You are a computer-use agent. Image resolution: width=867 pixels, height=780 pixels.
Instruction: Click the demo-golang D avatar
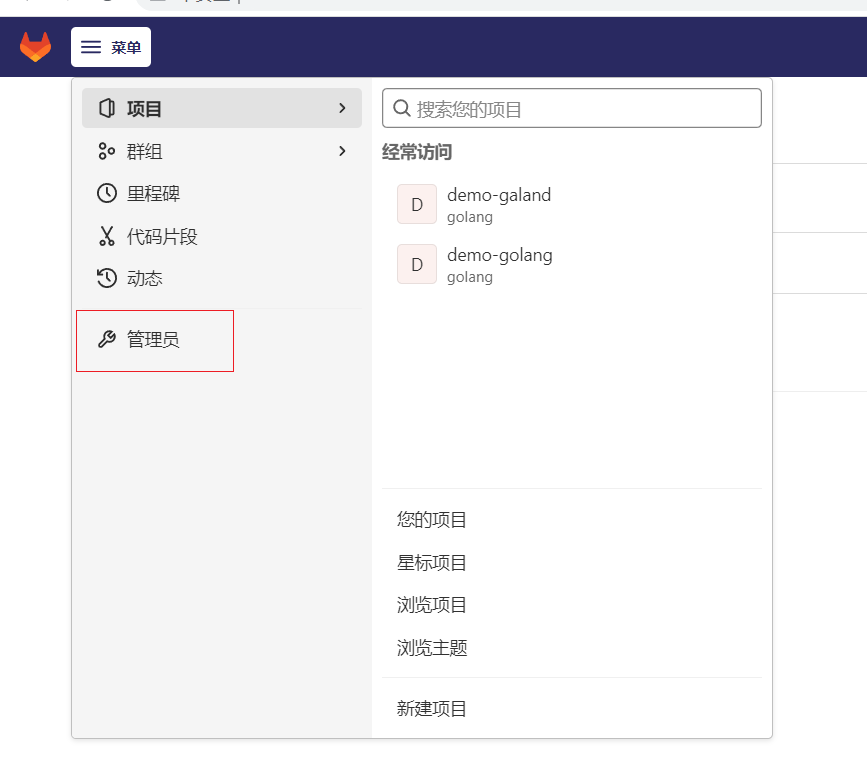click(417, 264)
